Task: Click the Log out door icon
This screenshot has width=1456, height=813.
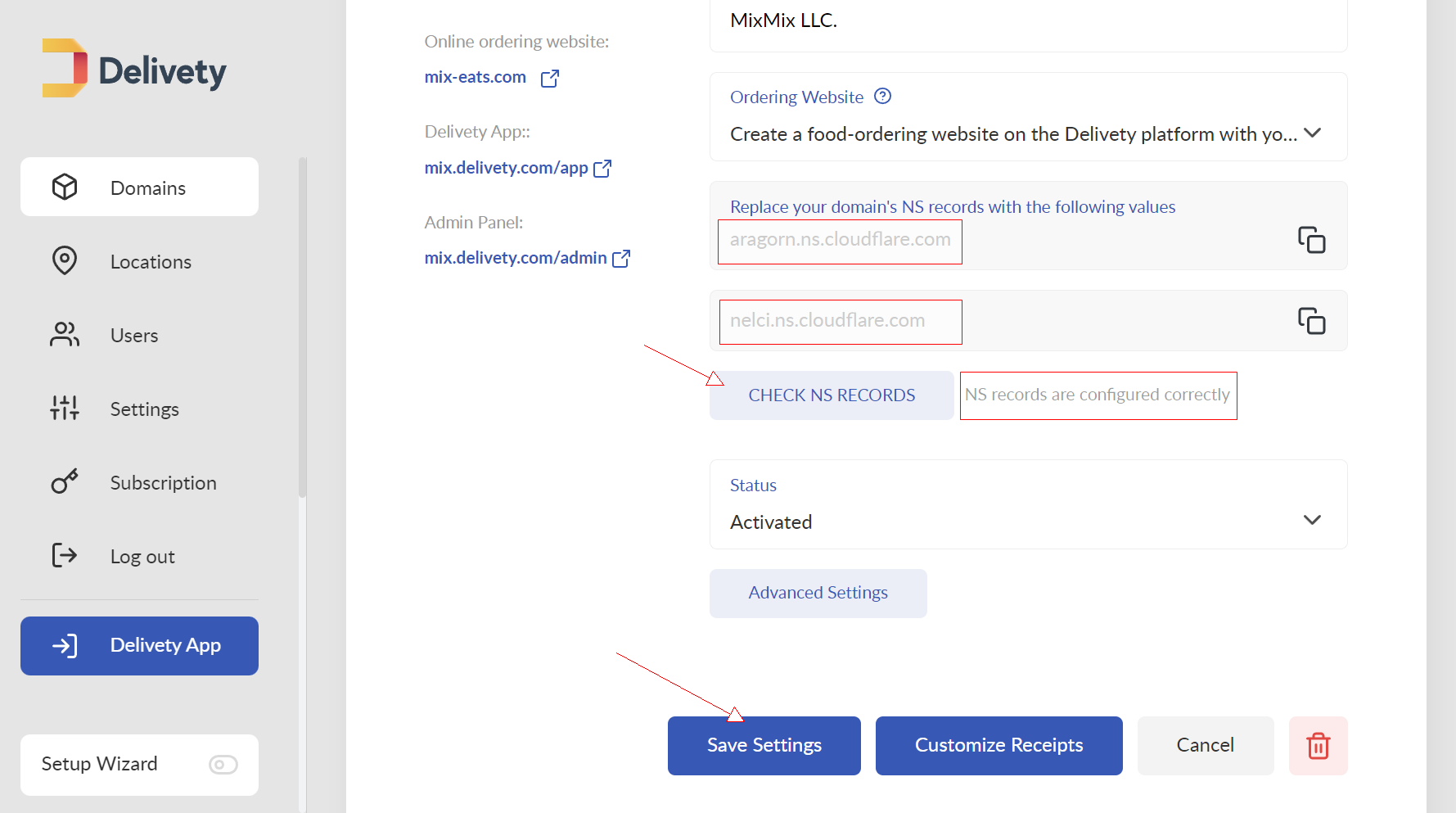Action: coord(65,555)
